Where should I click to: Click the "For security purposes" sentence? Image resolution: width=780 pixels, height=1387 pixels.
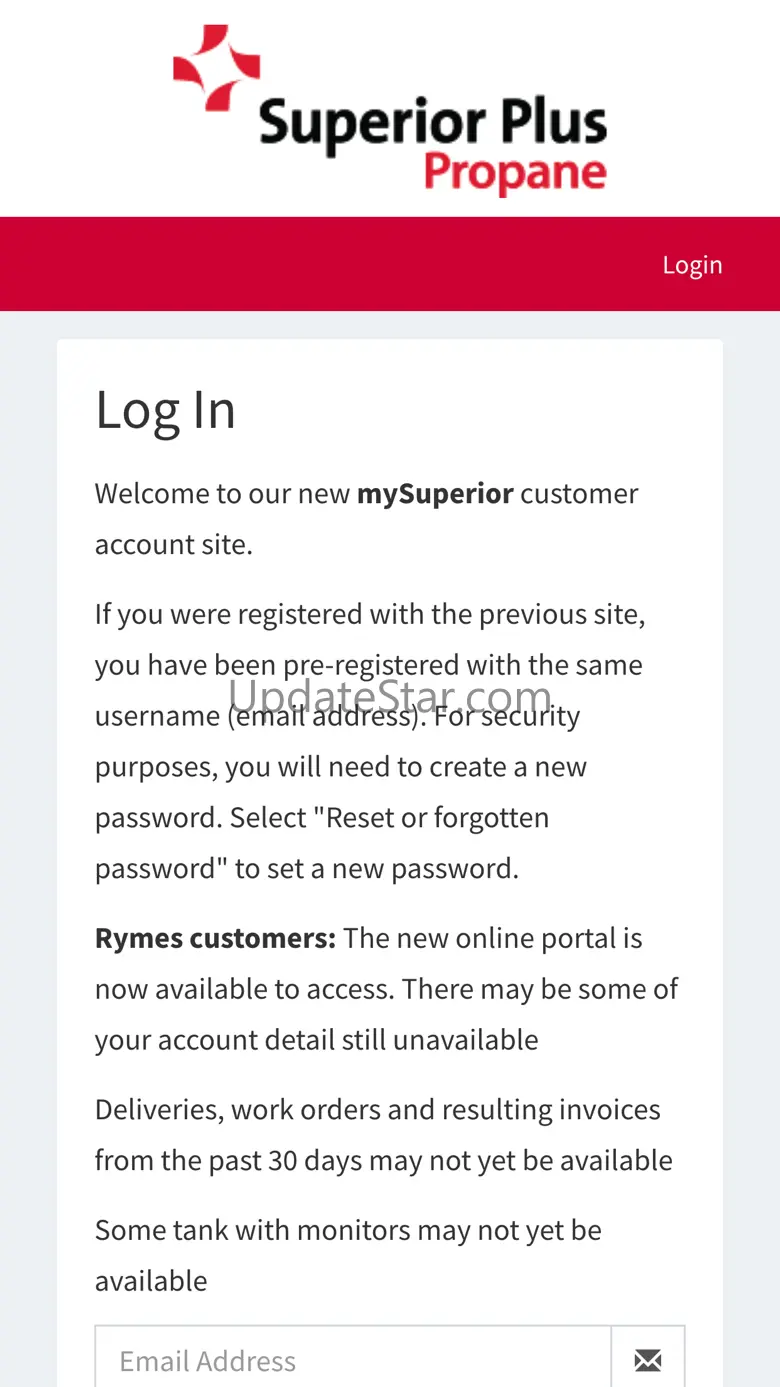340,767
